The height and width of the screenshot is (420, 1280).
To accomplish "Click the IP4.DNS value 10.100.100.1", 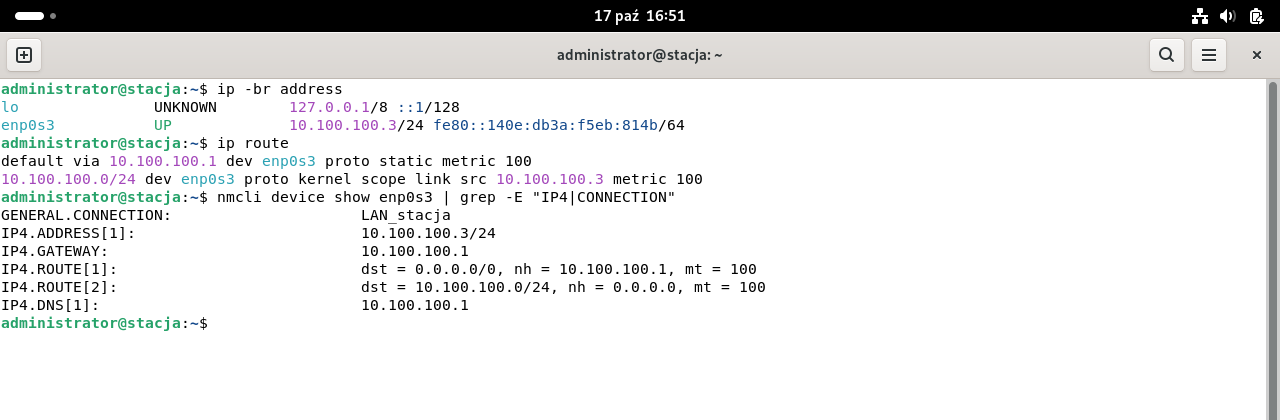I will tap(415, 305).
